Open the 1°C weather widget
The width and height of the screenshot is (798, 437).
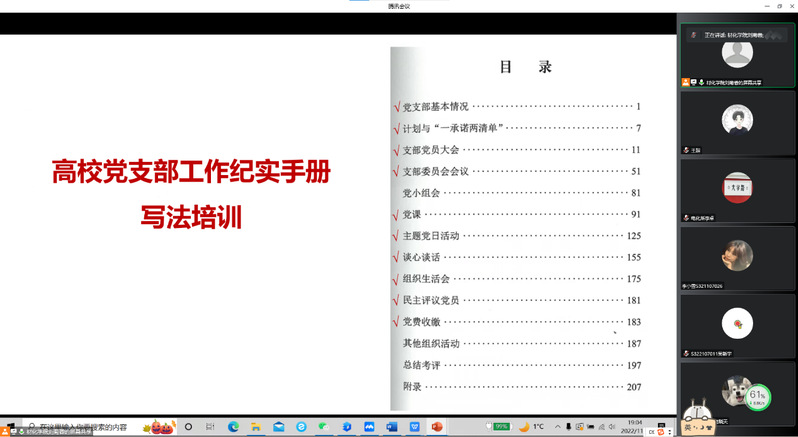[x=532, y=426]
